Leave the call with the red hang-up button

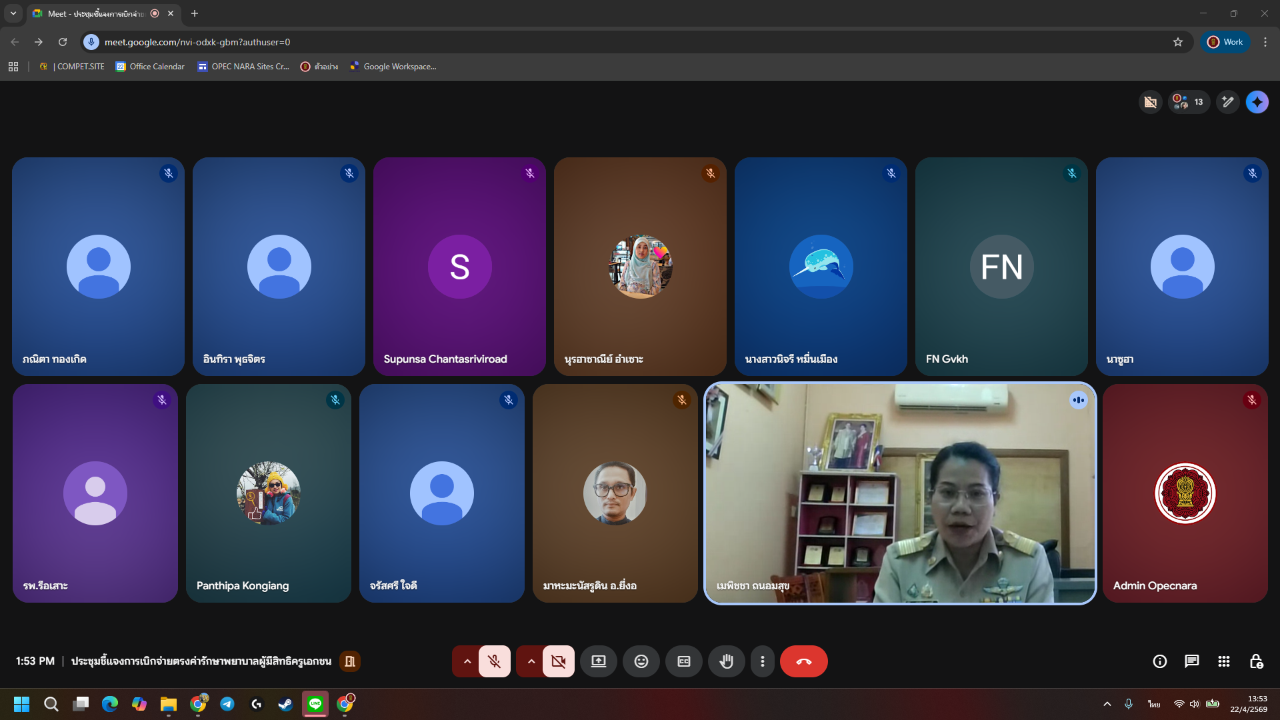point(804,661)
